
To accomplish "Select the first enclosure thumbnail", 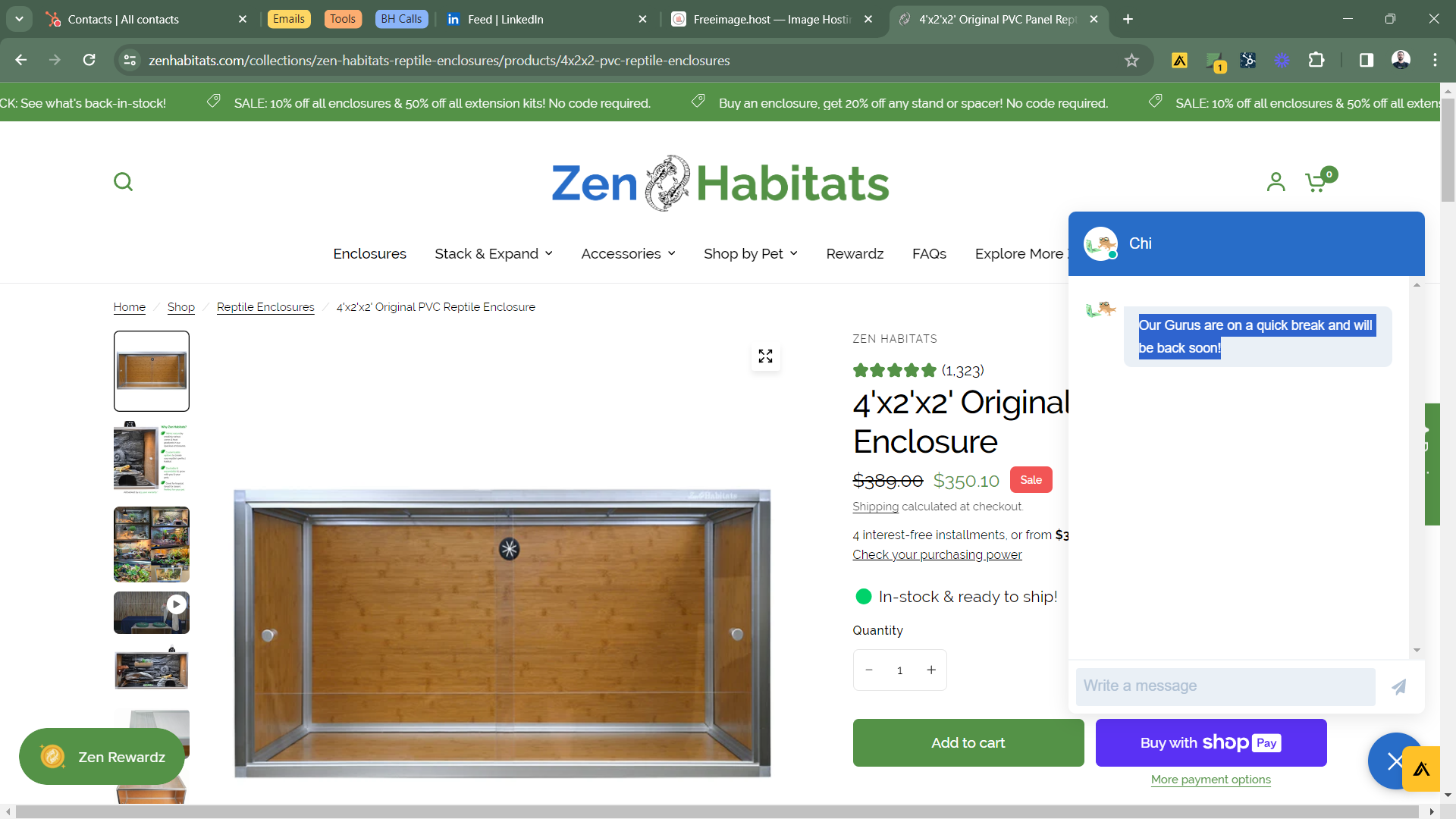I will tap(152, 372).
